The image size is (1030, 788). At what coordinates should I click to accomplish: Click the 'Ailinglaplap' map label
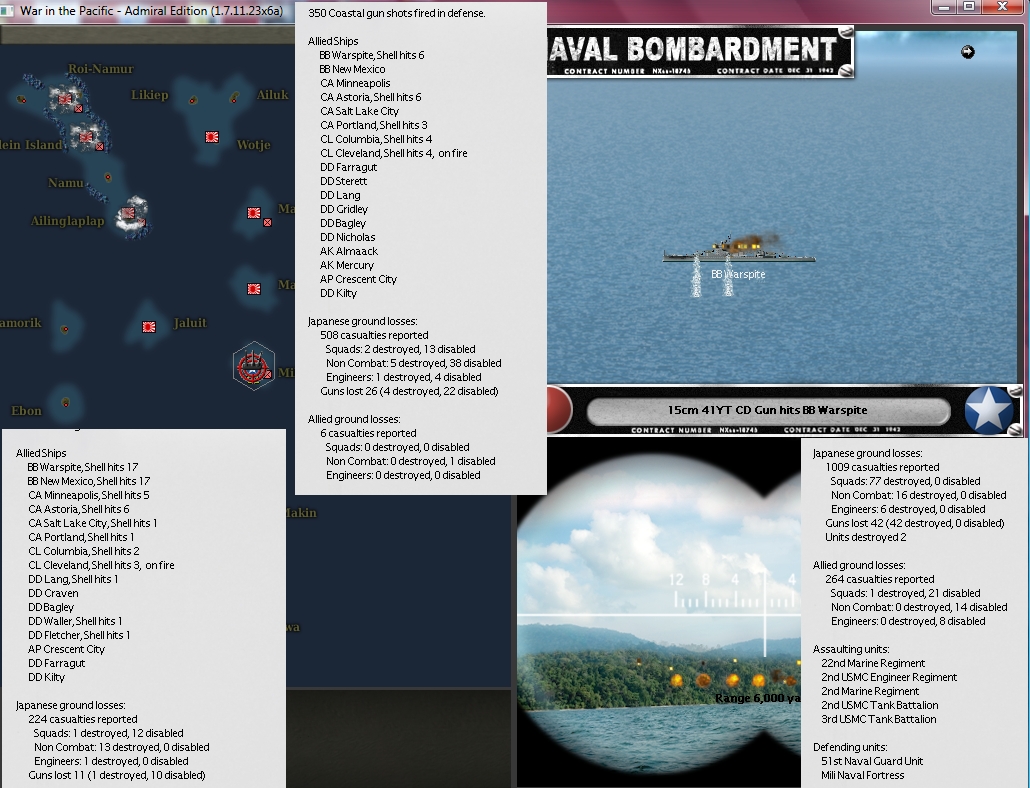pos(68,221)
